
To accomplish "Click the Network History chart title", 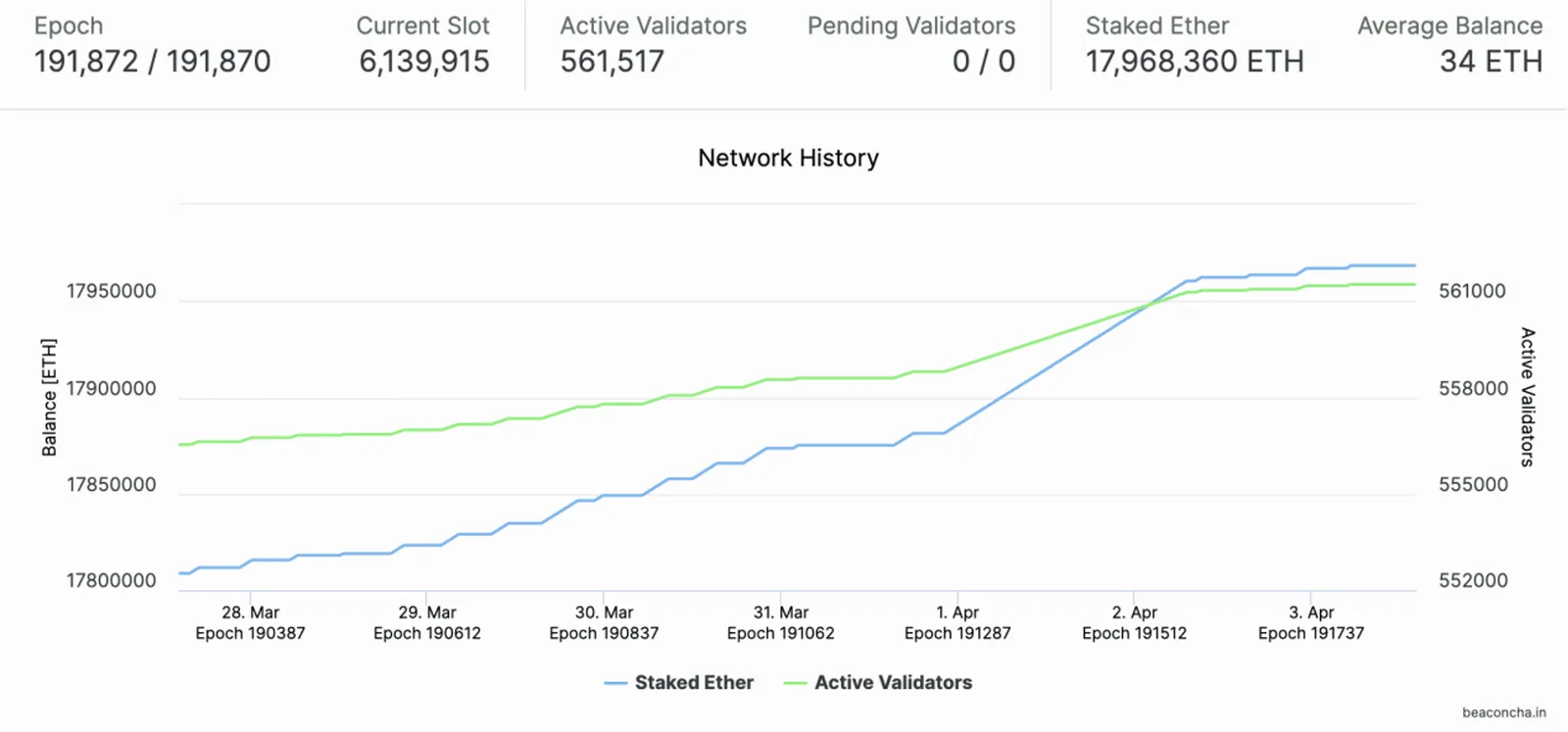I will coord(788,158).
